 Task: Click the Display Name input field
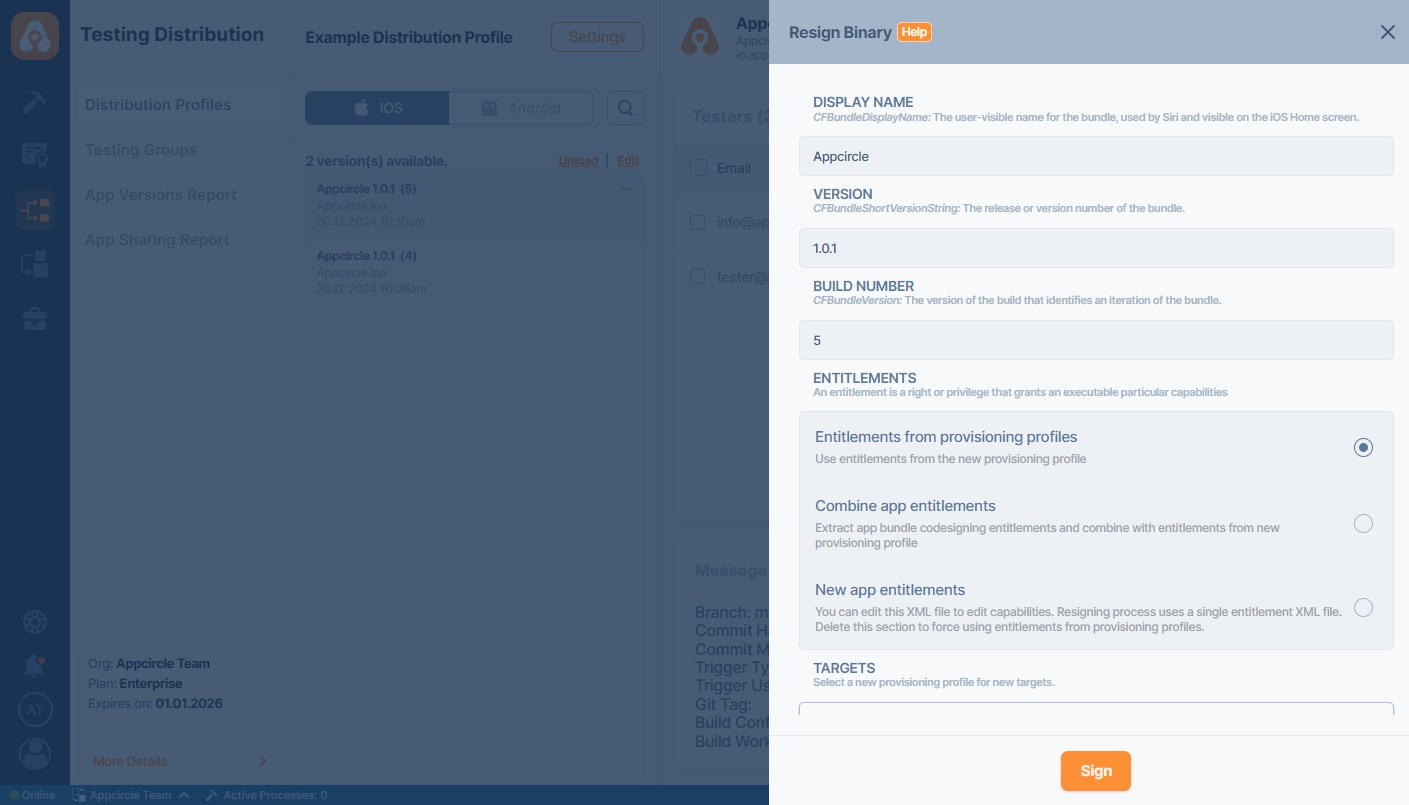coord(1095,157)
